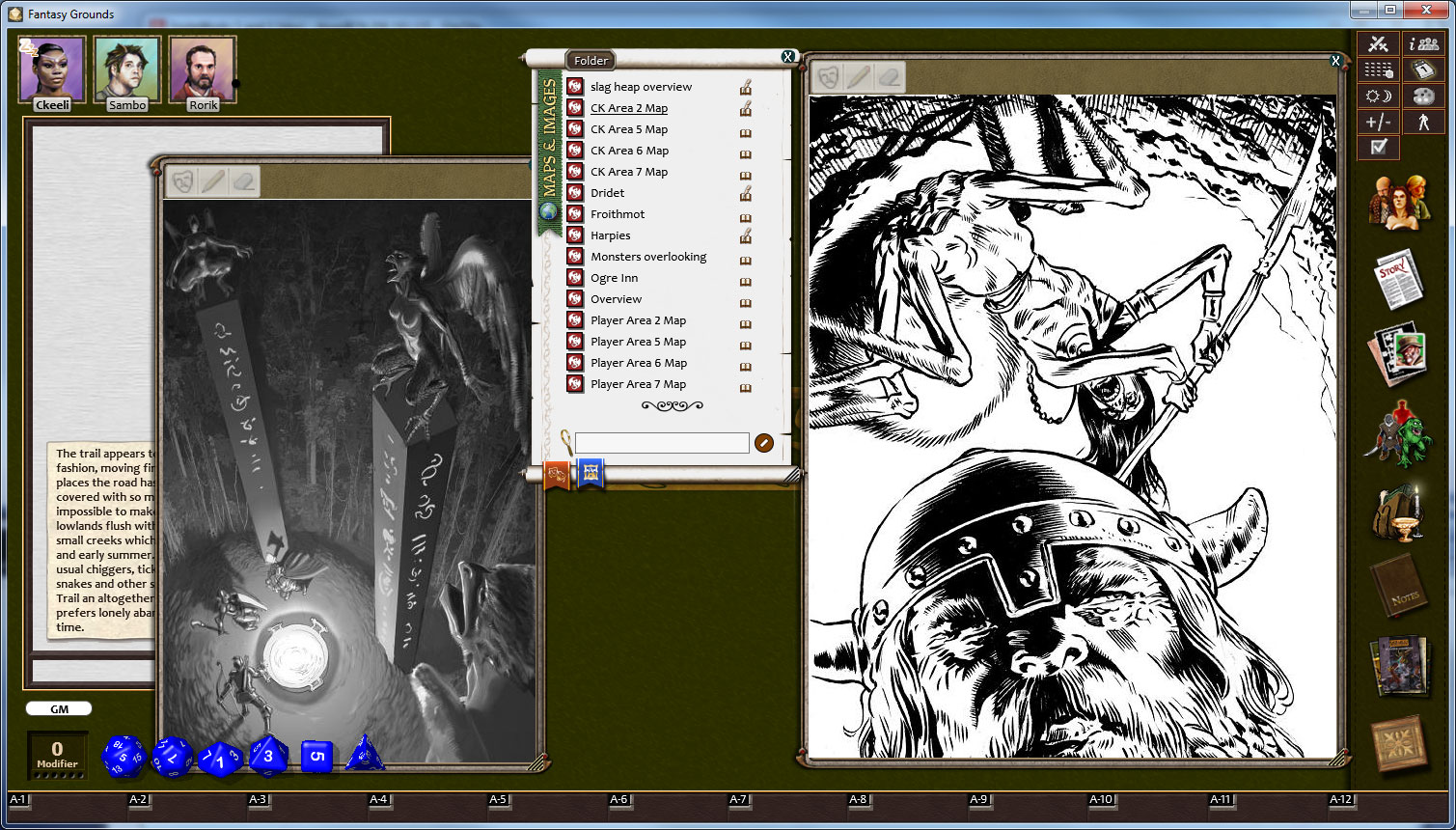
Task: Click the brown edit button beside the search field
Action: 763,443
